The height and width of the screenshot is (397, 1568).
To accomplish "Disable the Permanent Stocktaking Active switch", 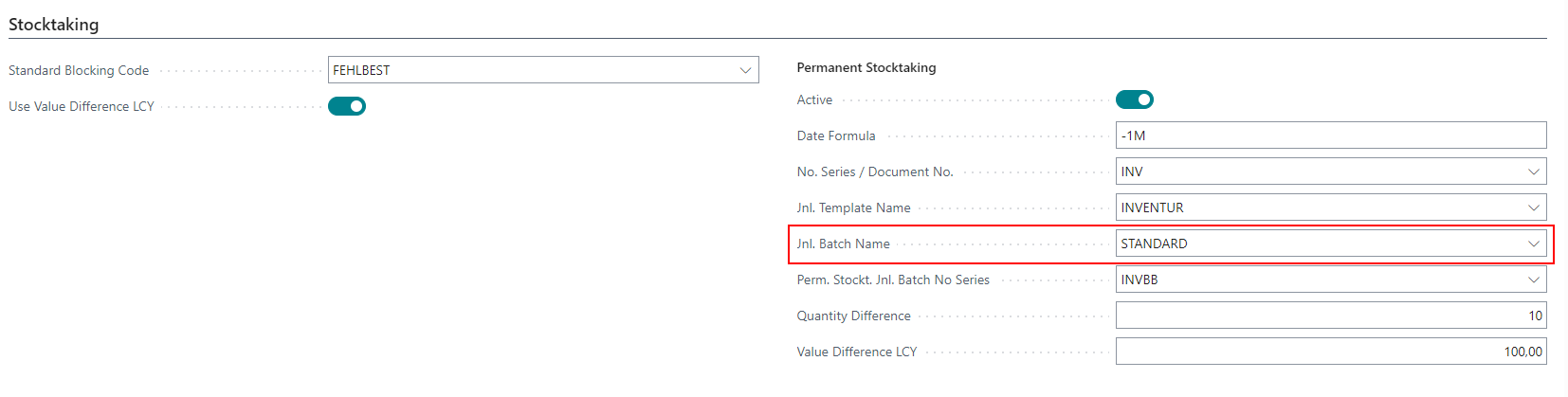I will [x=1134, y=99].
